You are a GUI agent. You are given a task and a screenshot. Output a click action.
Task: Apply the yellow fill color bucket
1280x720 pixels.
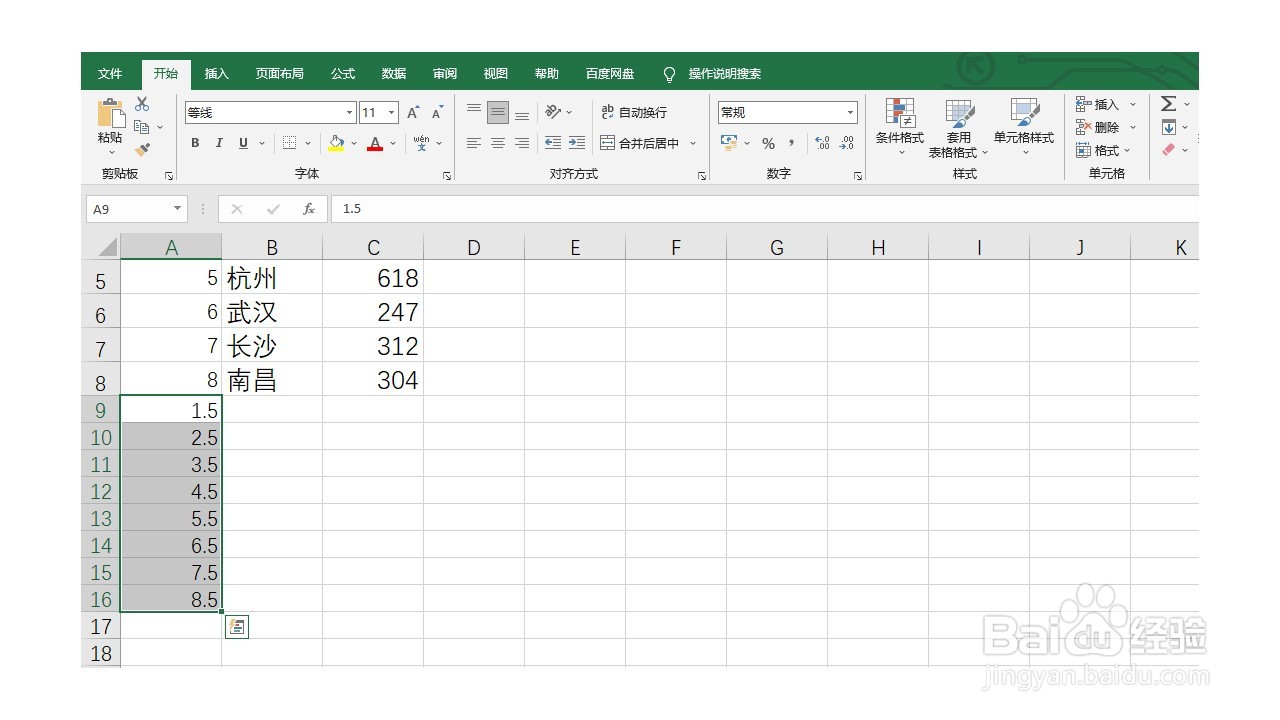click(336, 143)
